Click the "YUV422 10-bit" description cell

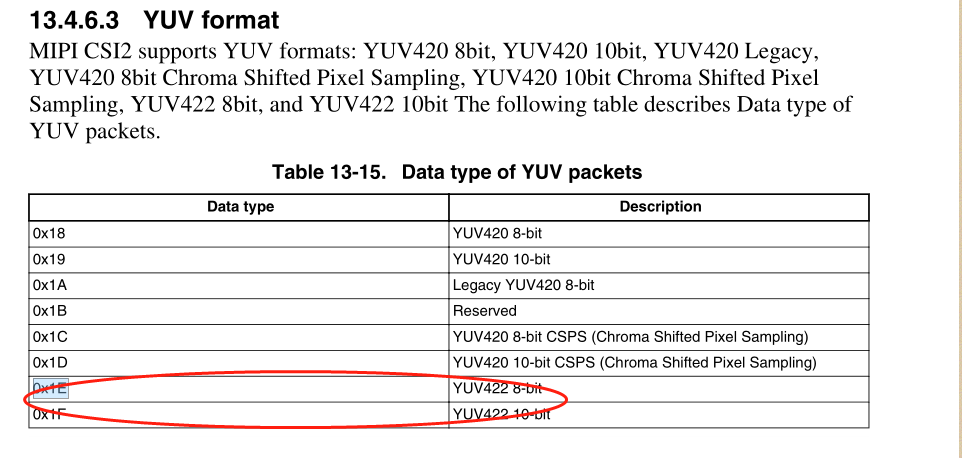coord(502,414)
